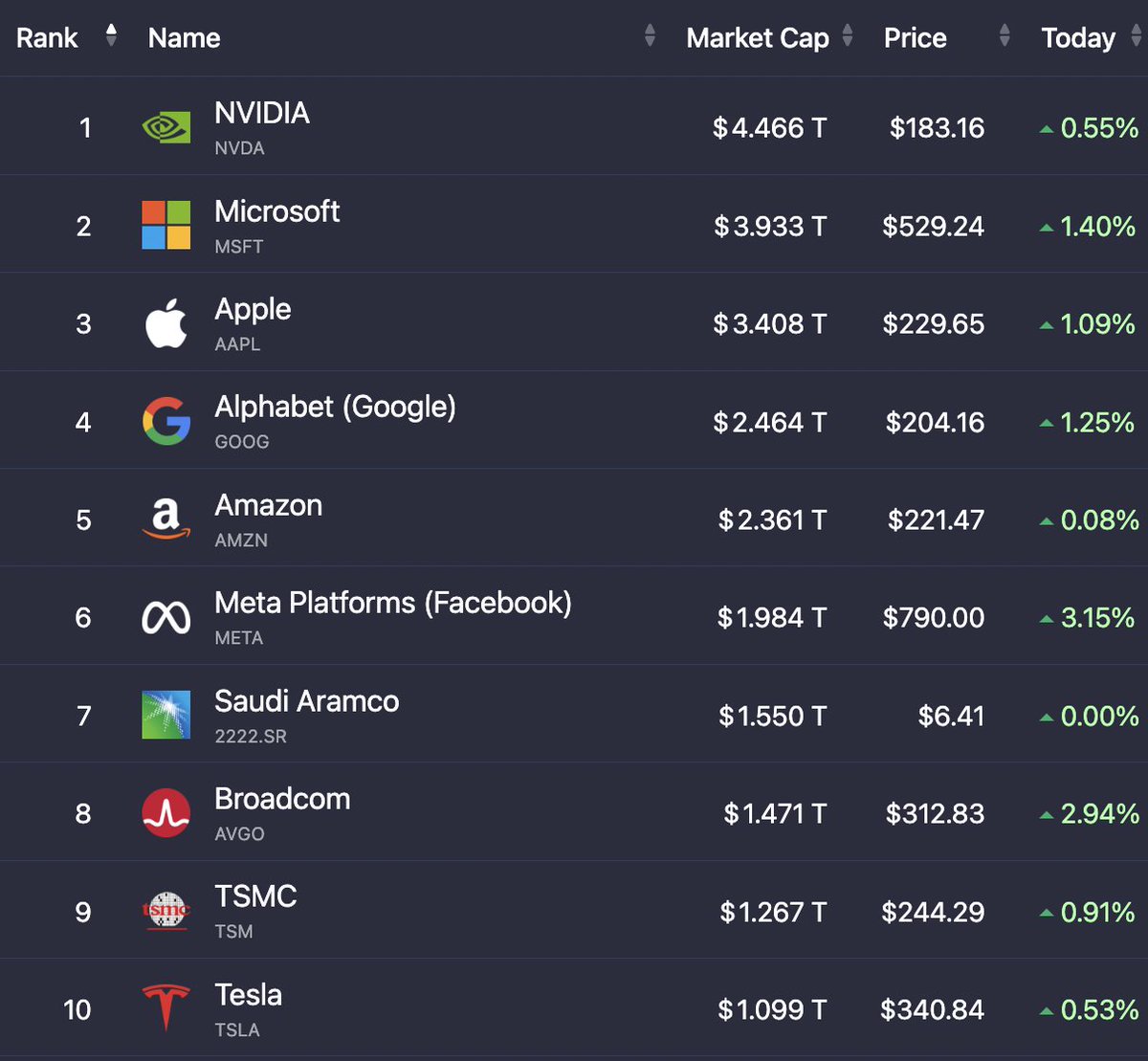Open the Saudi Aramco company page
The width and height of the screenshot is (1148, 1061).
tap(306, 701)
